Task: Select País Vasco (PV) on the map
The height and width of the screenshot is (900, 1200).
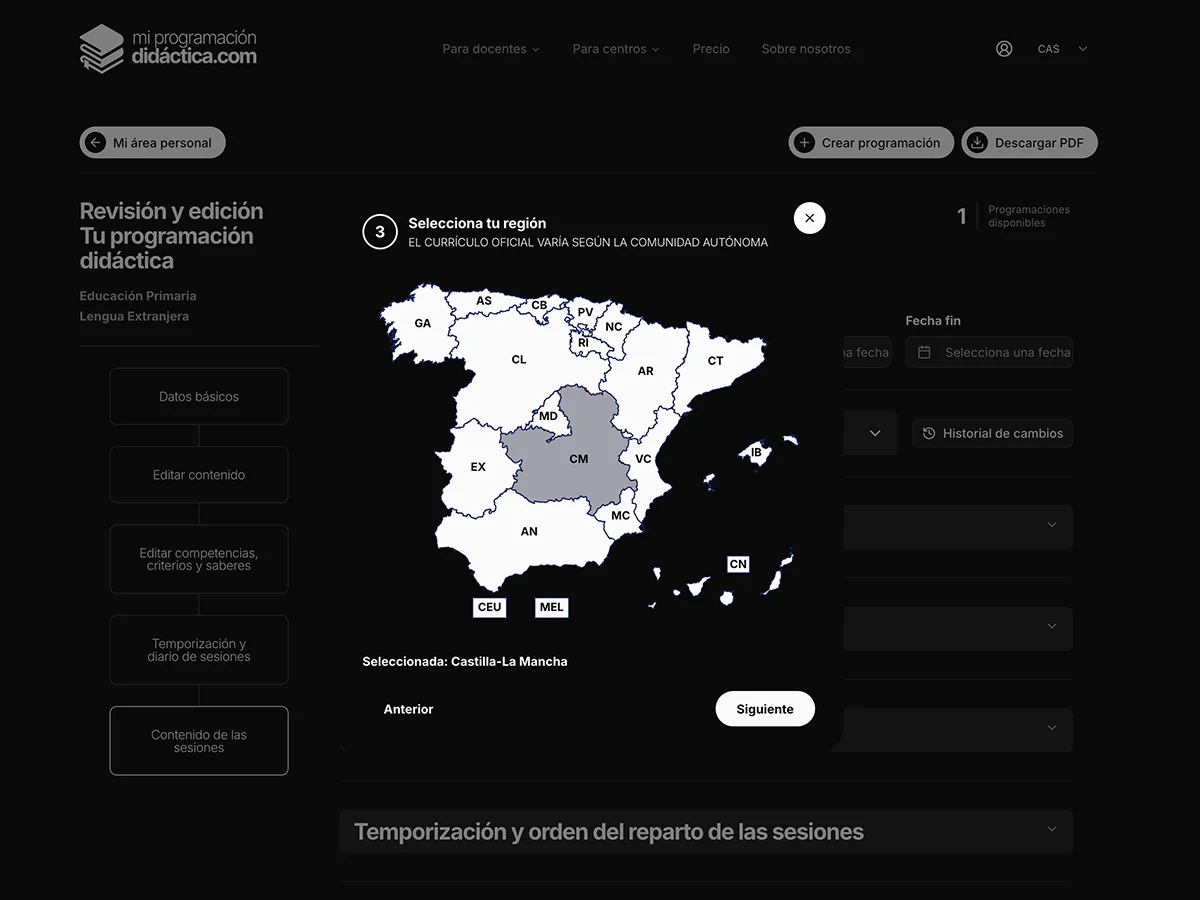Action: (x=585, y=312)
